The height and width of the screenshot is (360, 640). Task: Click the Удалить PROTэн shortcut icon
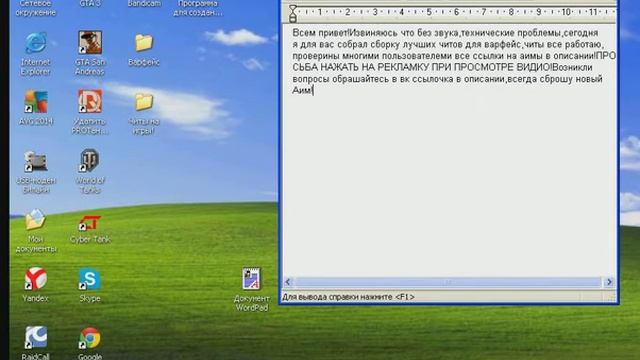(90, 101)
